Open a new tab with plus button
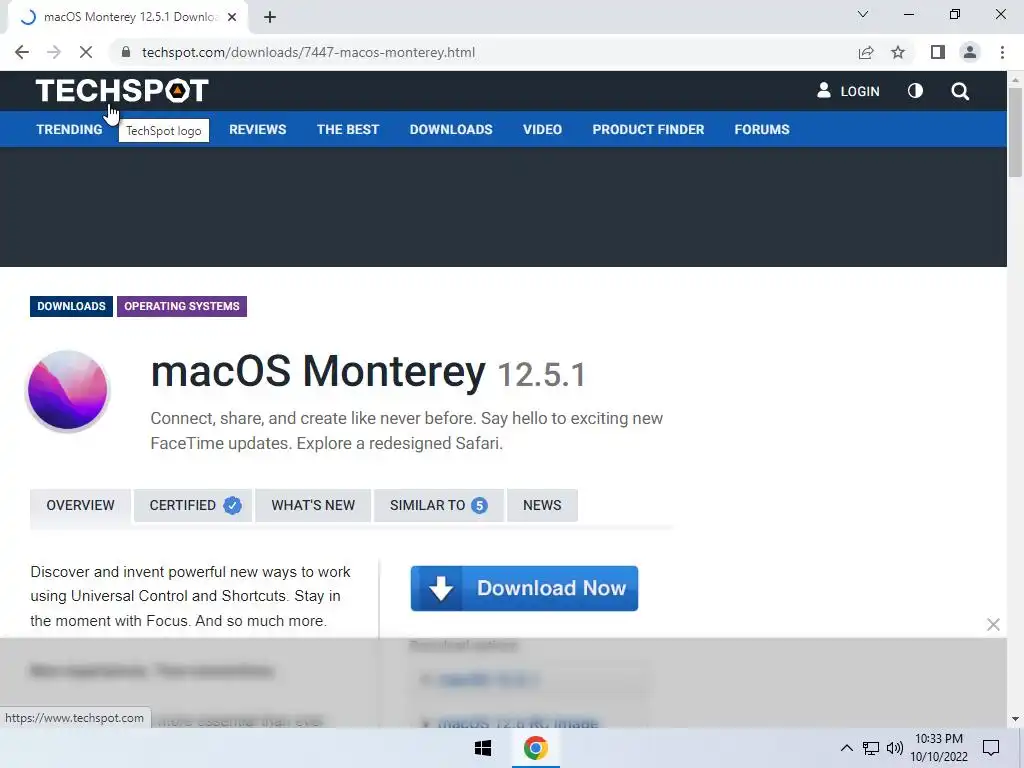 pos(270,18)
